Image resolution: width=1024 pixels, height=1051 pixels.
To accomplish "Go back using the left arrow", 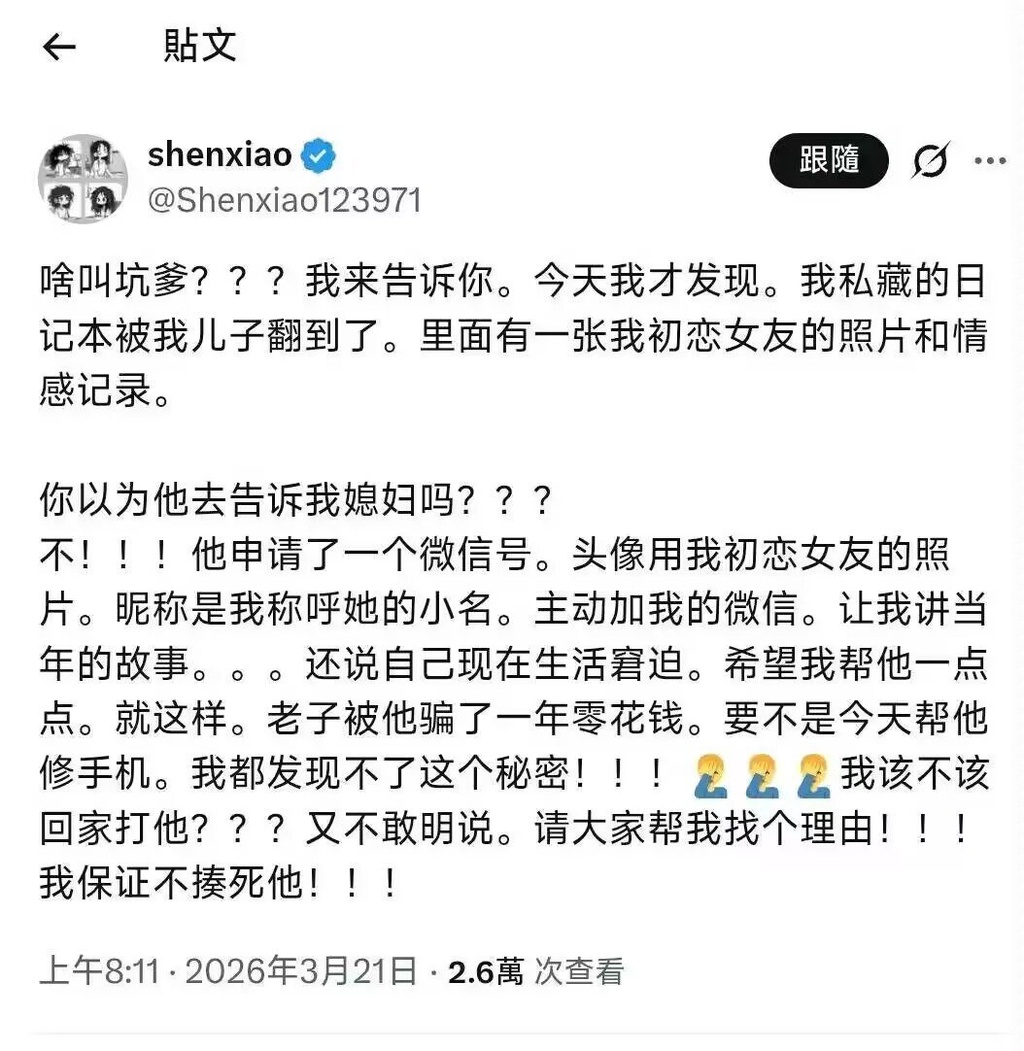I will 59,47.
